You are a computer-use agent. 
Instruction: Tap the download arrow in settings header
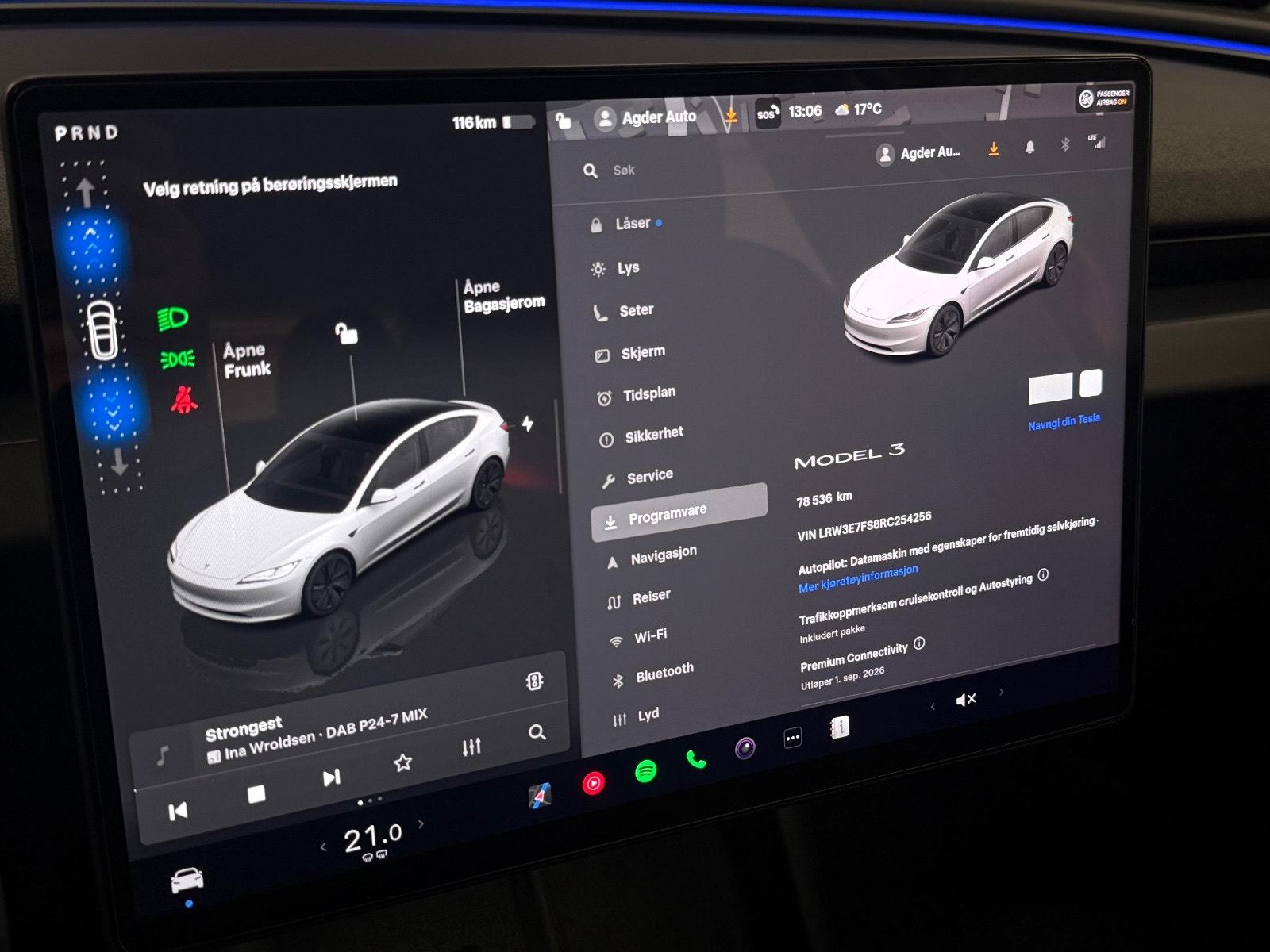click(993, 149)
